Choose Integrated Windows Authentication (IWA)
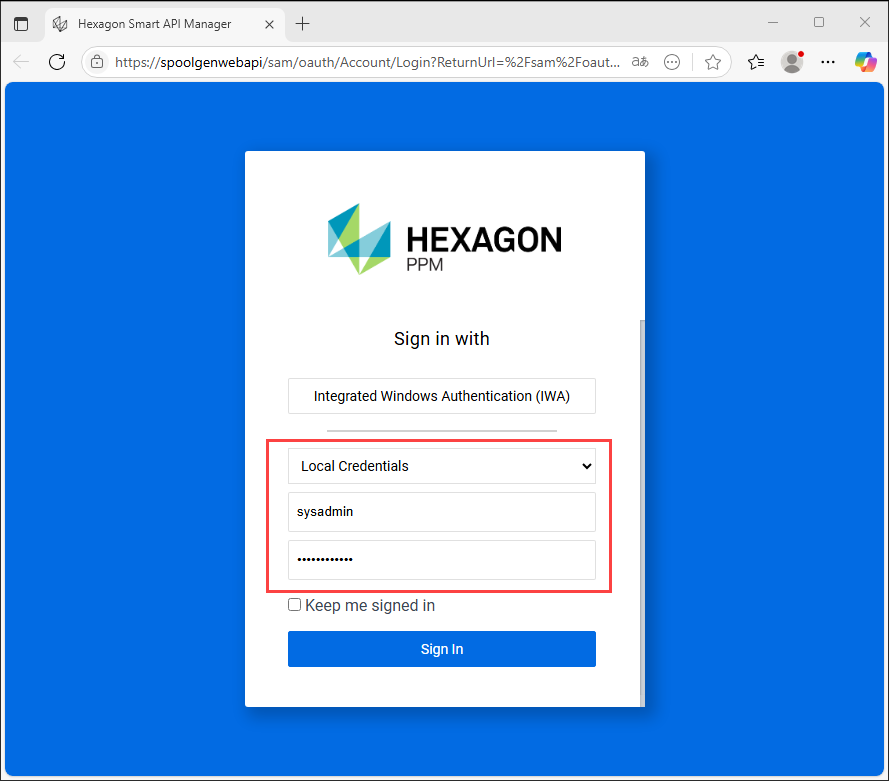This screenshot has height=781, width=889. 441,396
